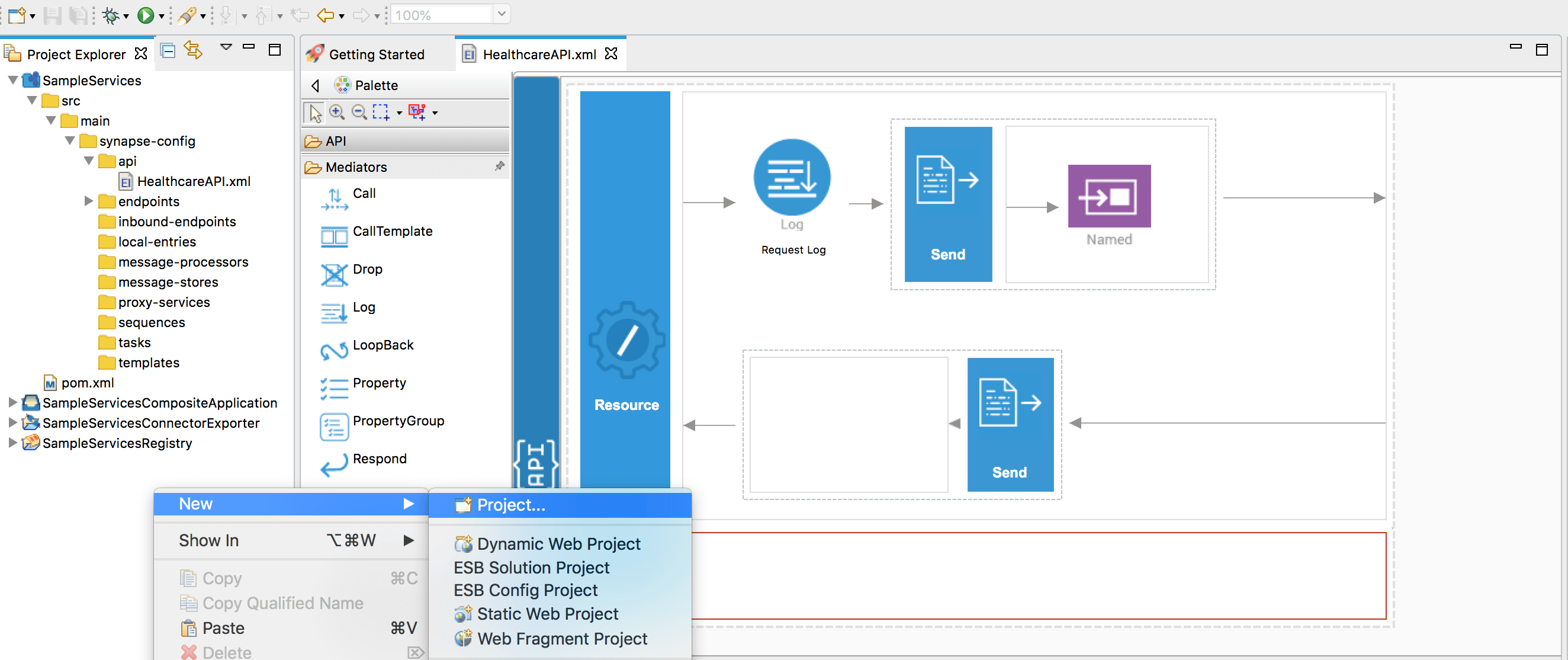Image resolution: width=1568 pixels, height=660 pixels.
Task: Collapse the Palette with the left arrow
Action: (315, 85)
